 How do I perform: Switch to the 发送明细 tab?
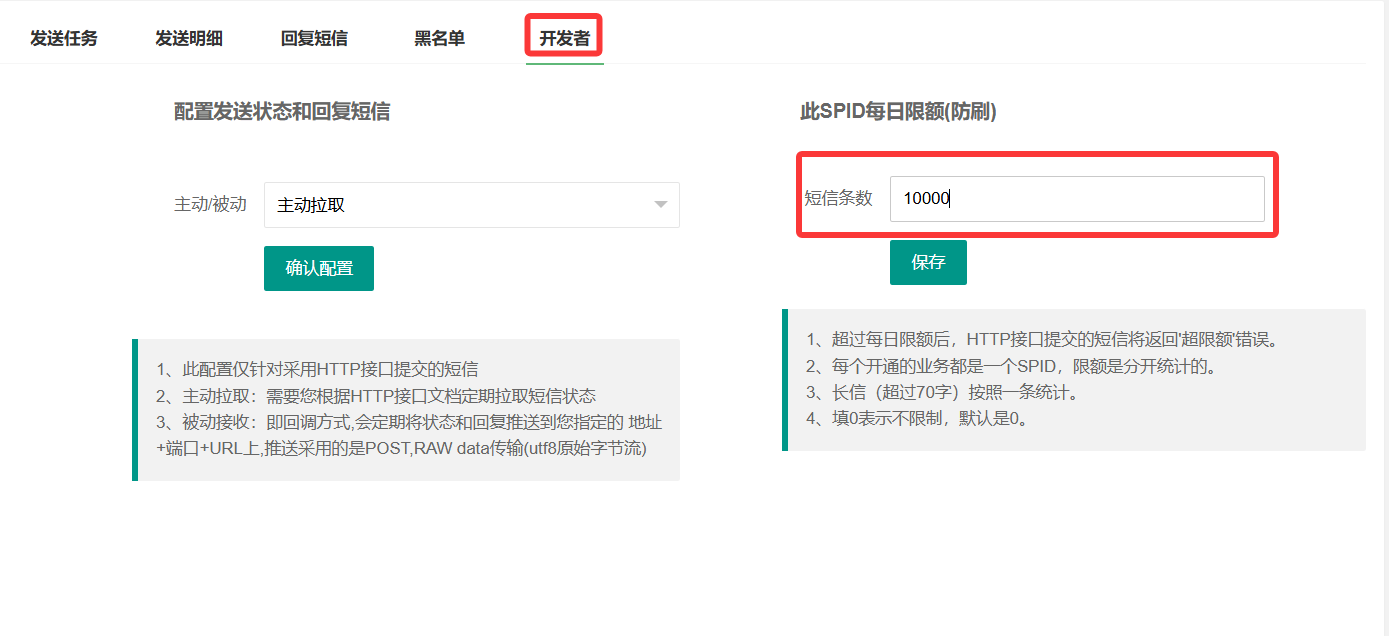tap(188, 39)
